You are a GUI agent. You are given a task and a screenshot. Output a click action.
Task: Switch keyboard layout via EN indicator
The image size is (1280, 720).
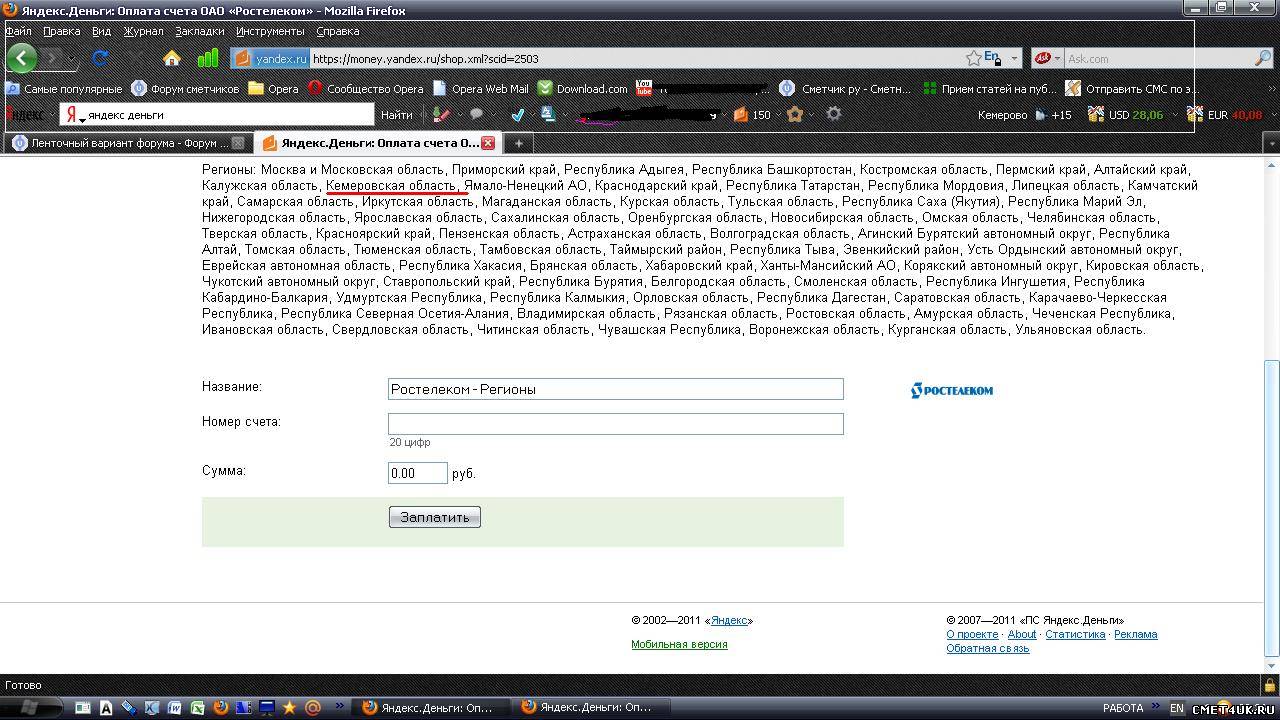1177,708
